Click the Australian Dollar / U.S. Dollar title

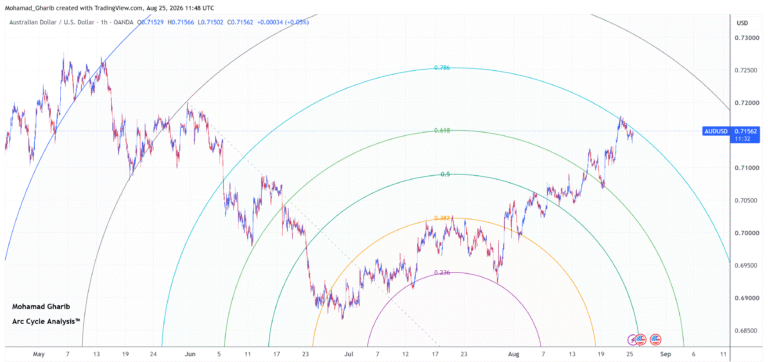51,23
